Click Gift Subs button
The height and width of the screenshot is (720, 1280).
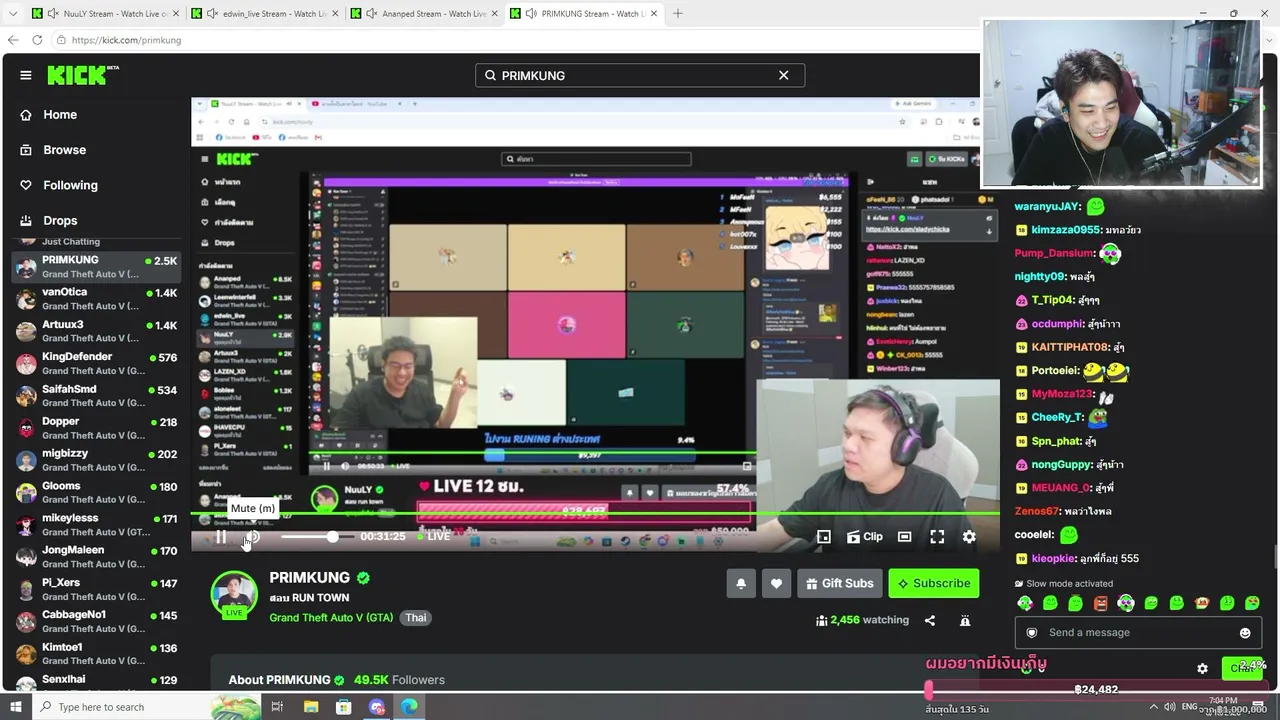click(x=840, y=583)
